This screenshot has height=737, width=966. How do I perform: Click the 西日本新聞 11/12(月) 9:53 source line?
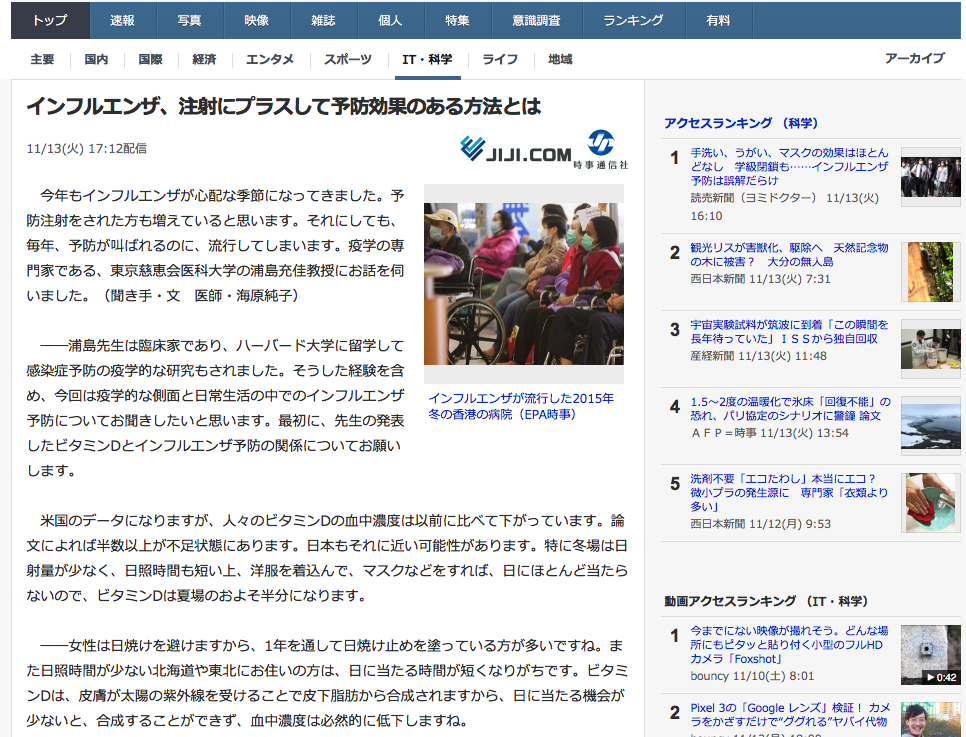point(760,524)
